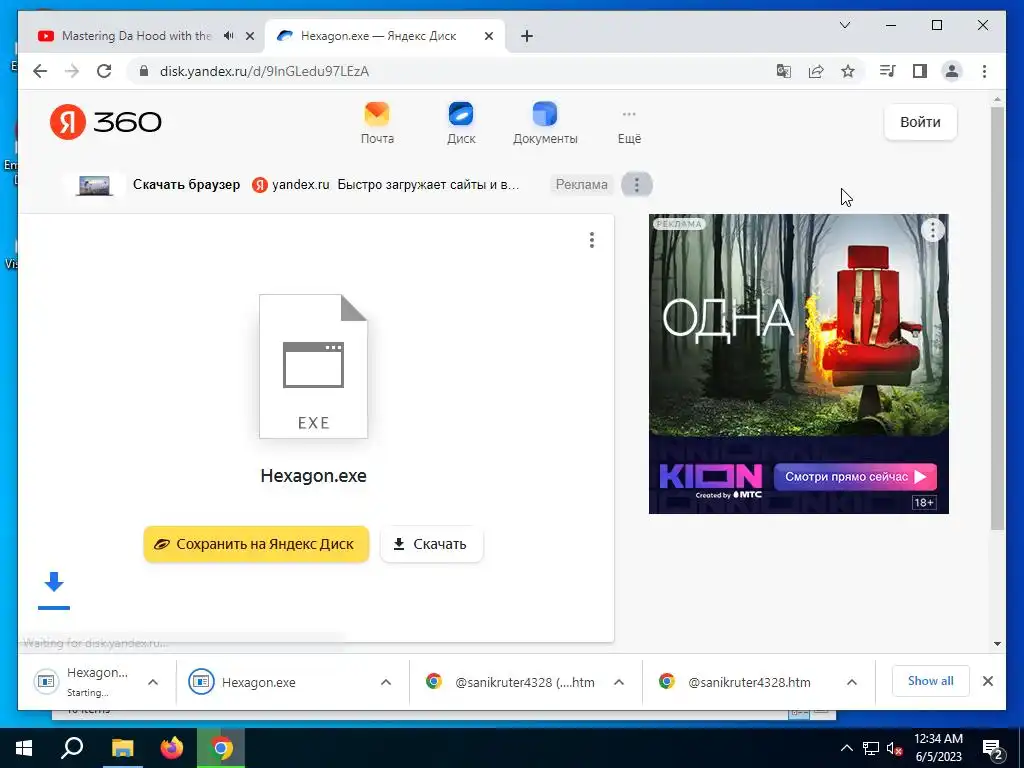Click the page vertical scrollbar
Image resolution: width=1024 pixels, height=768 pixels.
tap(997, 317)
